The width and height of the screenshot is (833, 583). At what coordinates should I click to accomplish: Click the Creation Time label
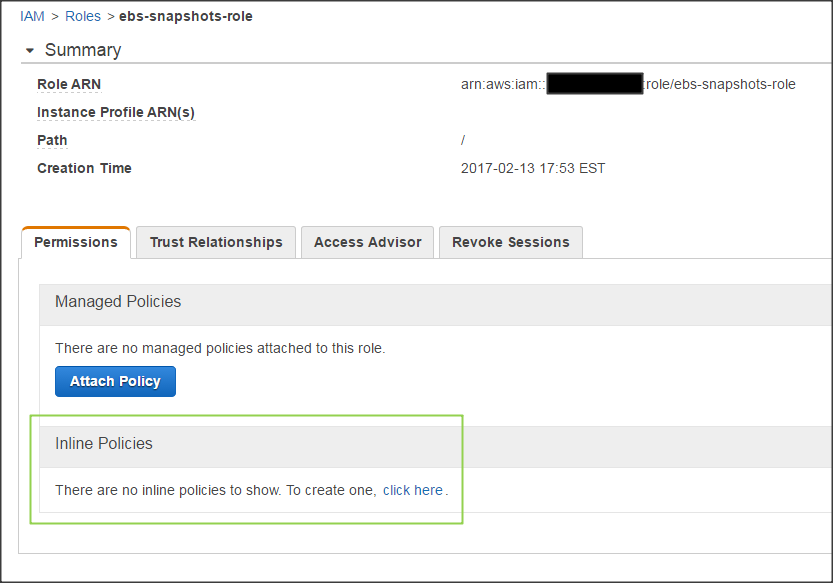tap(84, 168)
